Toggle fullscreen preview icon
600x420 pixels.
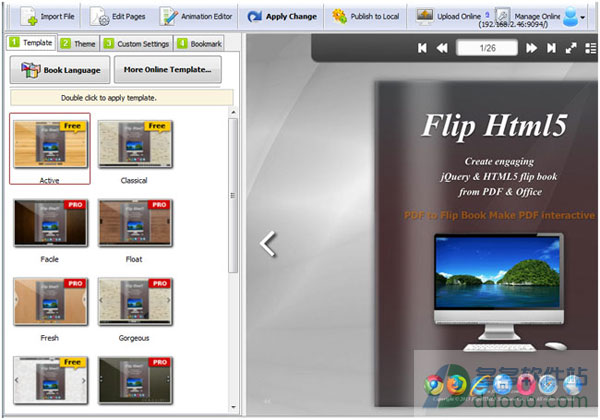[571, 48]
